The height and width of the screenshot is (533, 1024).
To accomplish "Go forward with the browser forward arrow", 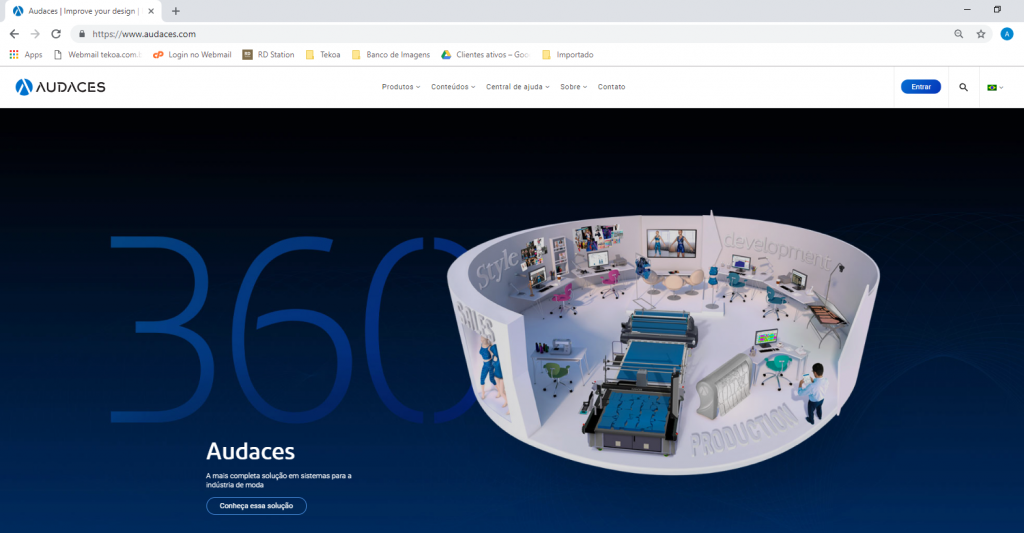I will coord(35,34).
